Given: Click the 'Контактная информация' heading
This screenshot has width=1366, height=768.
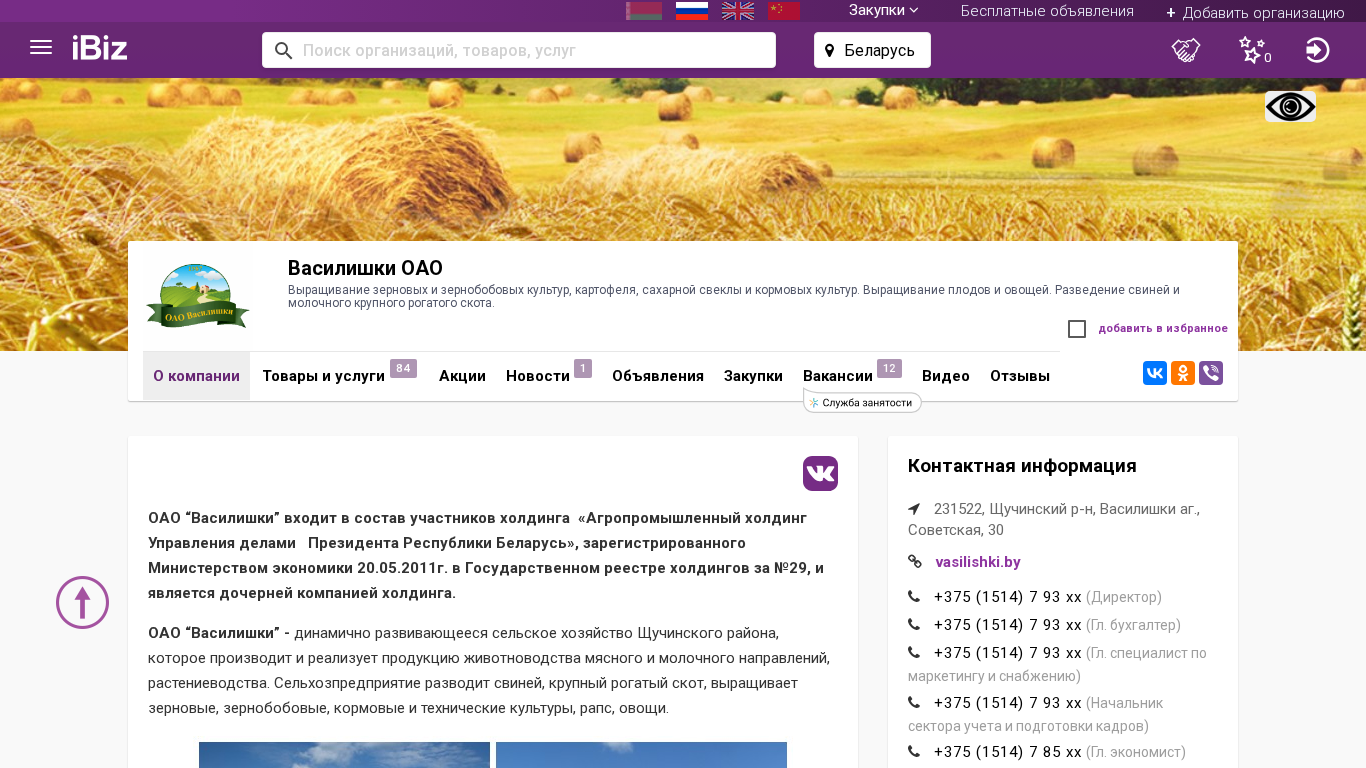Looking at the screenshot, I should [x=1022, y=466].
